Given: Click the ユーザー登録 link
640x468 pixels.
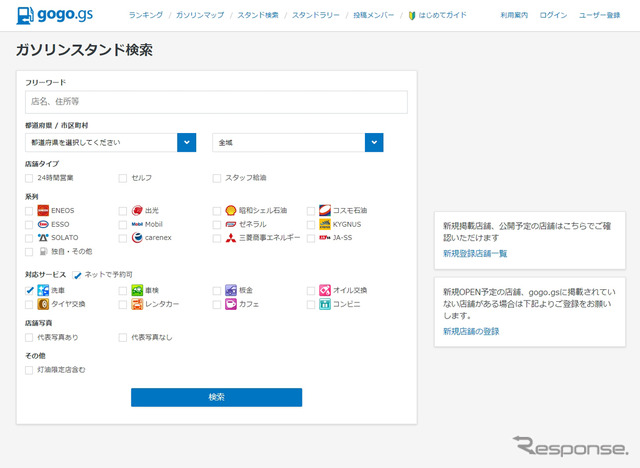Looking at the screenshot, I should [600, 15].
